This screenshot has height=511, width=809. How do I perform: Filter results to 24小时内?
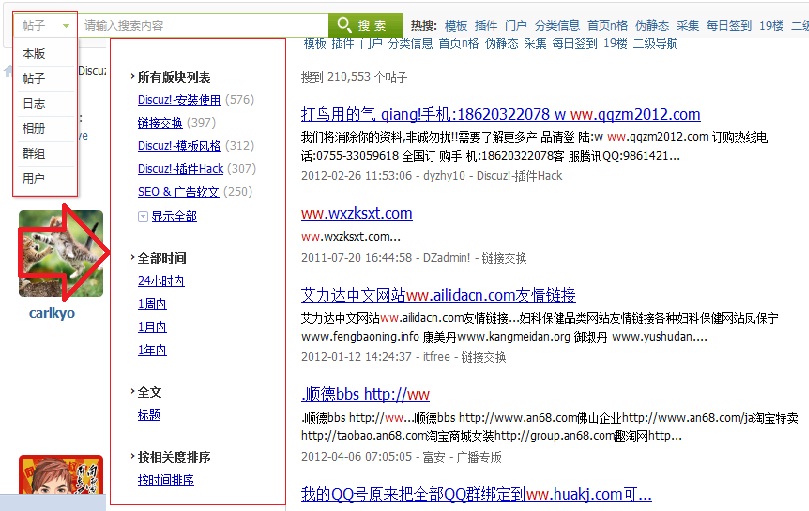(x=161, y=281)
